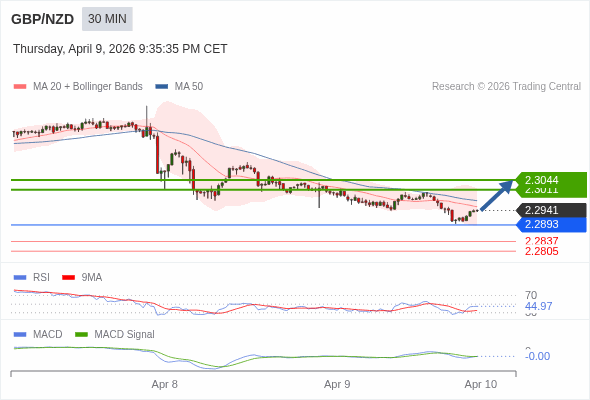Image resolution: width=590 pixels, height=400 pixels.
Task: Click the 2.2941 current price tag
Action: (551, 210)
